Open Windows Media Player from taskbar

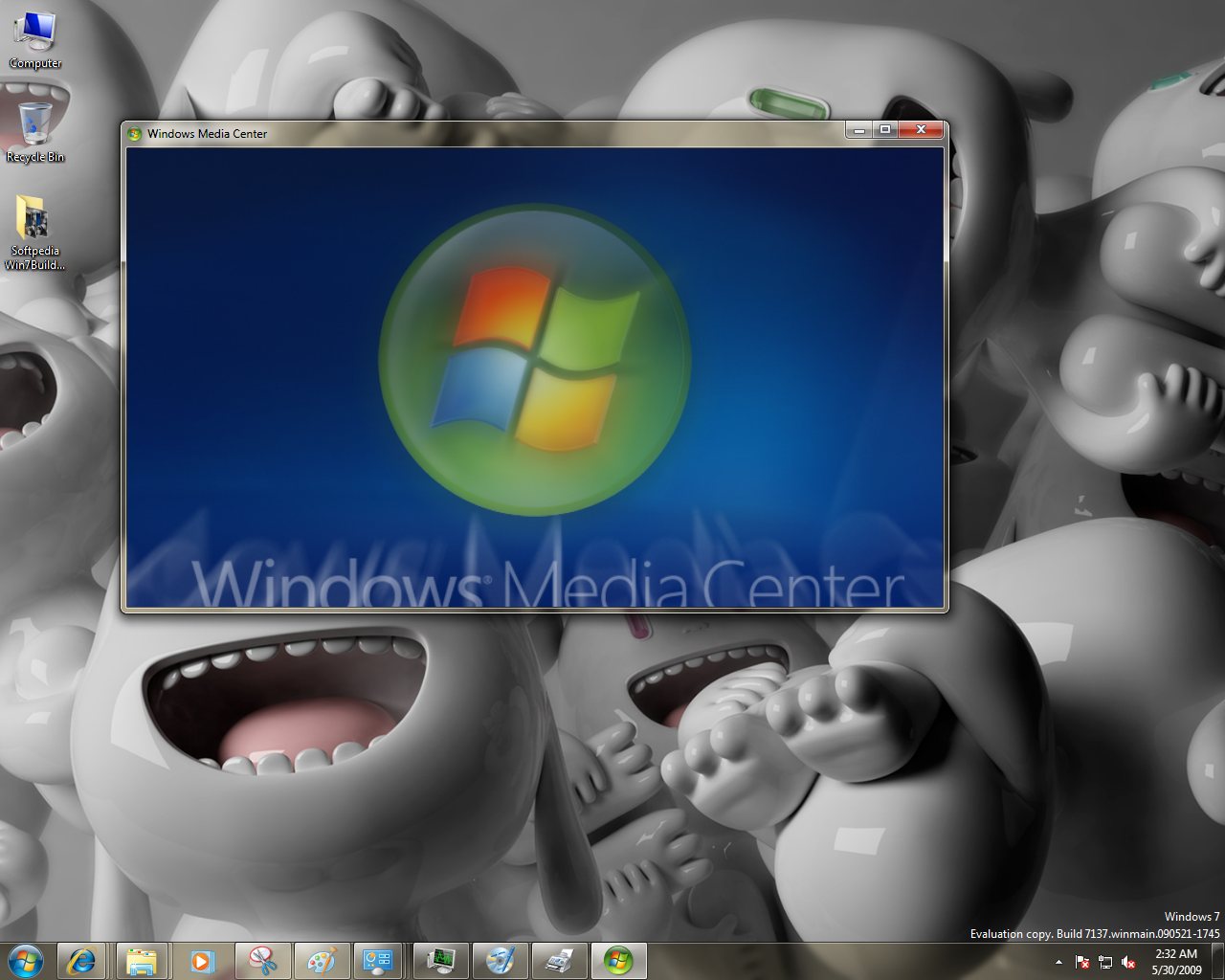201,961
